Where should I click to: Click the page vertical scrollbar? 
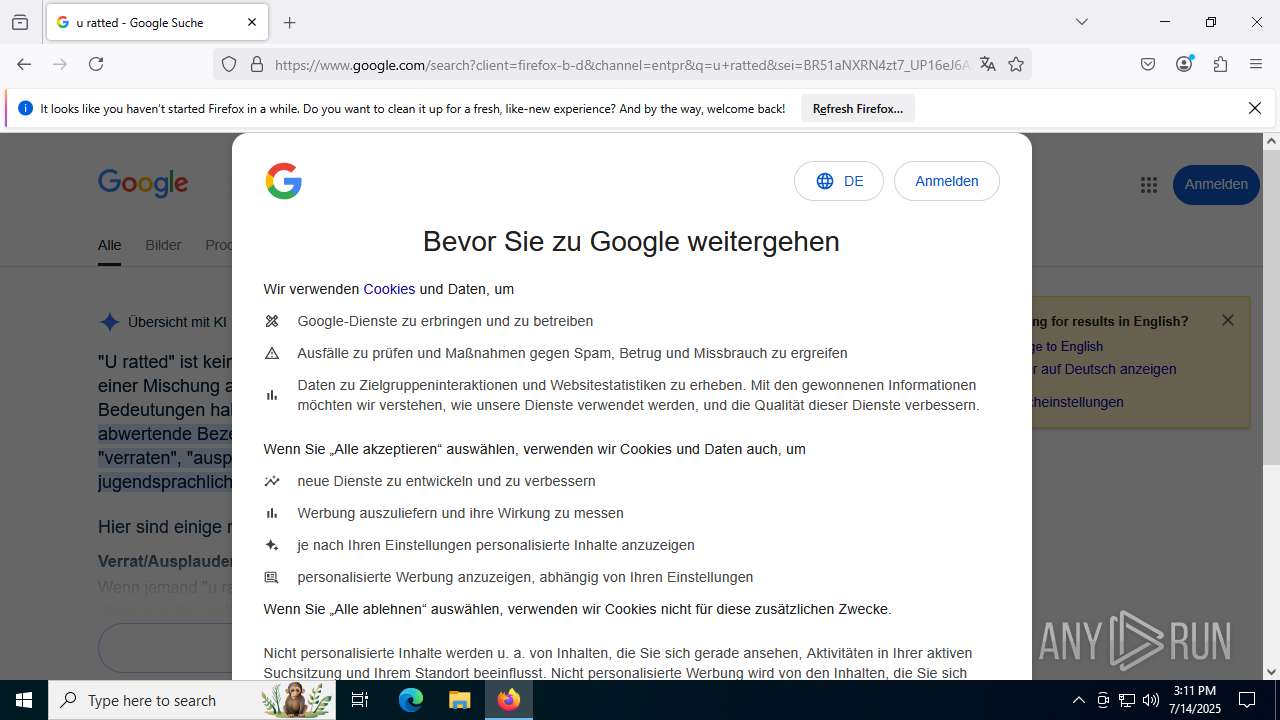coord(1271,308)
